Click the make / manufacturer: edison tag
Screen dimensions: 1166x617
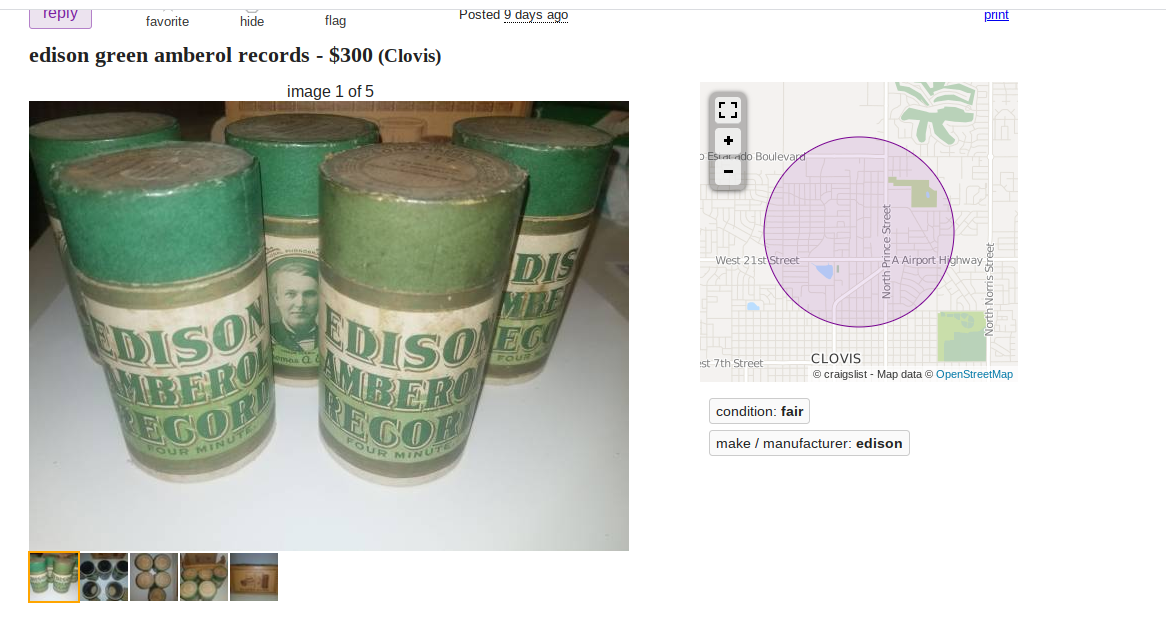pyautogui.click(x=809, y=443)
